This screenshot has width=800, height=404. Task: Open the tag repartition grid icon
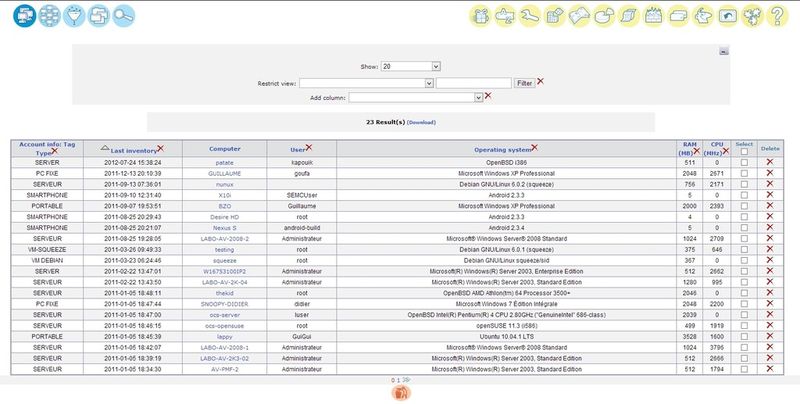pos(49,16)
